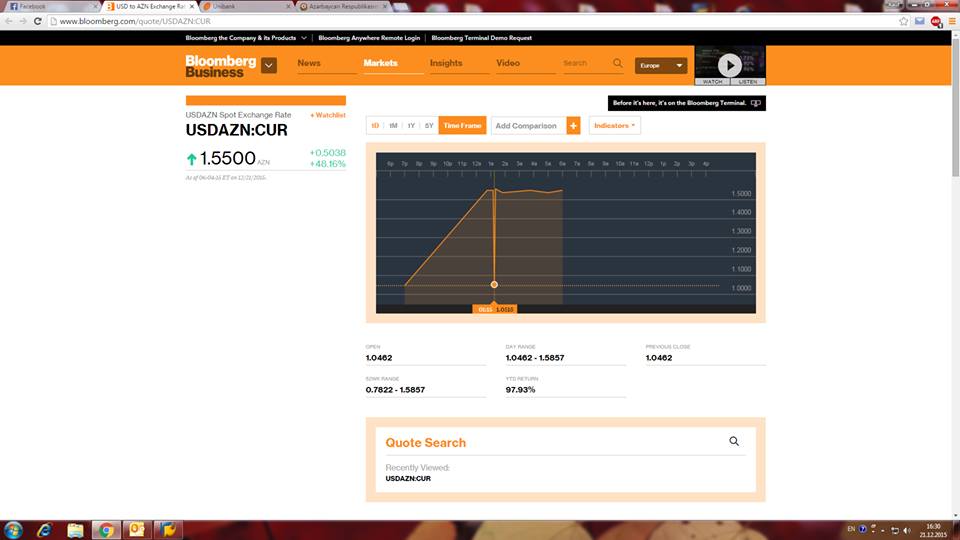Click the Bloomberg Terminal monitor icon in banner
The image size is (960, 540).
[756, 103]
